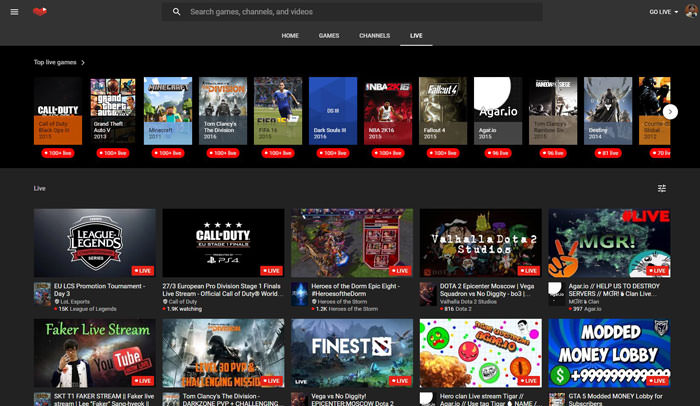
Task: Open the user profile avatar
Action: click(x=690, y=12)
